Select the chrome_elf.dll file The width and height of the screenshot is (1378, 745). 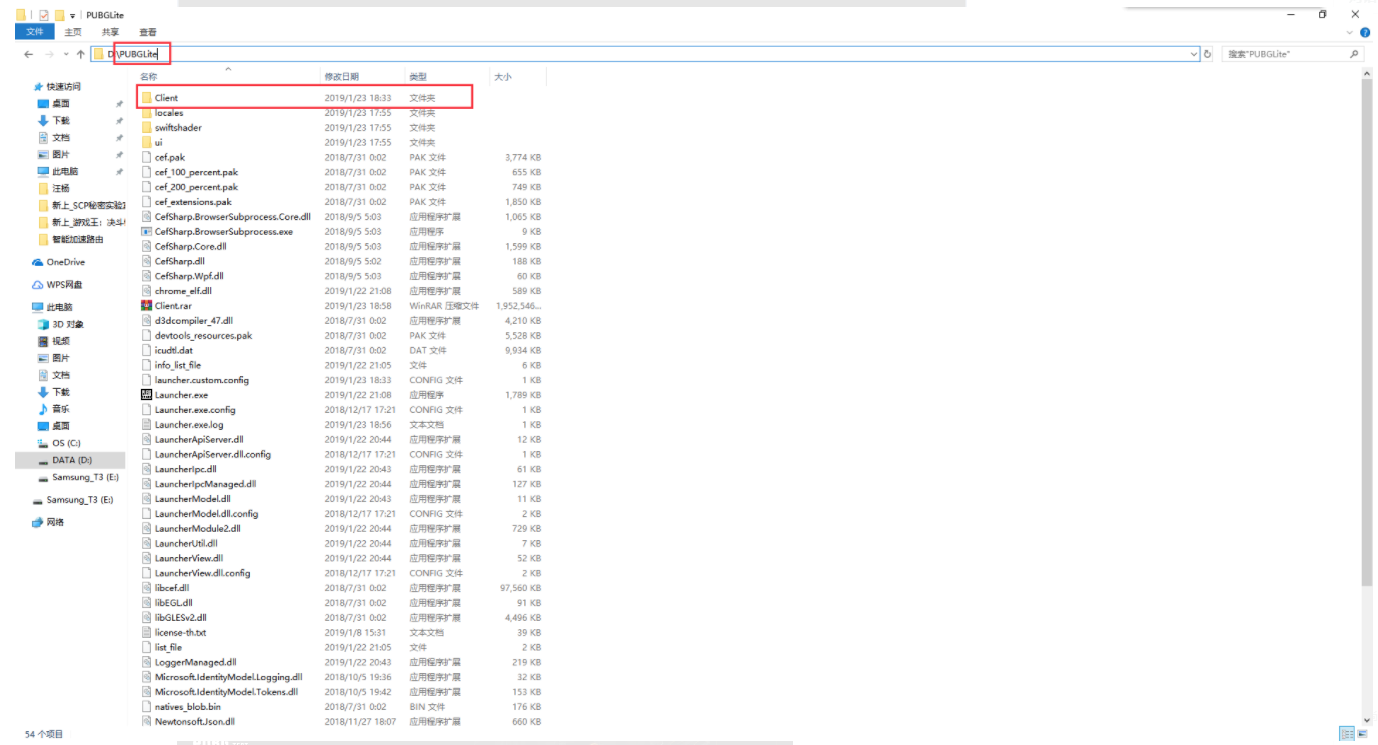(x=183, y=291)
